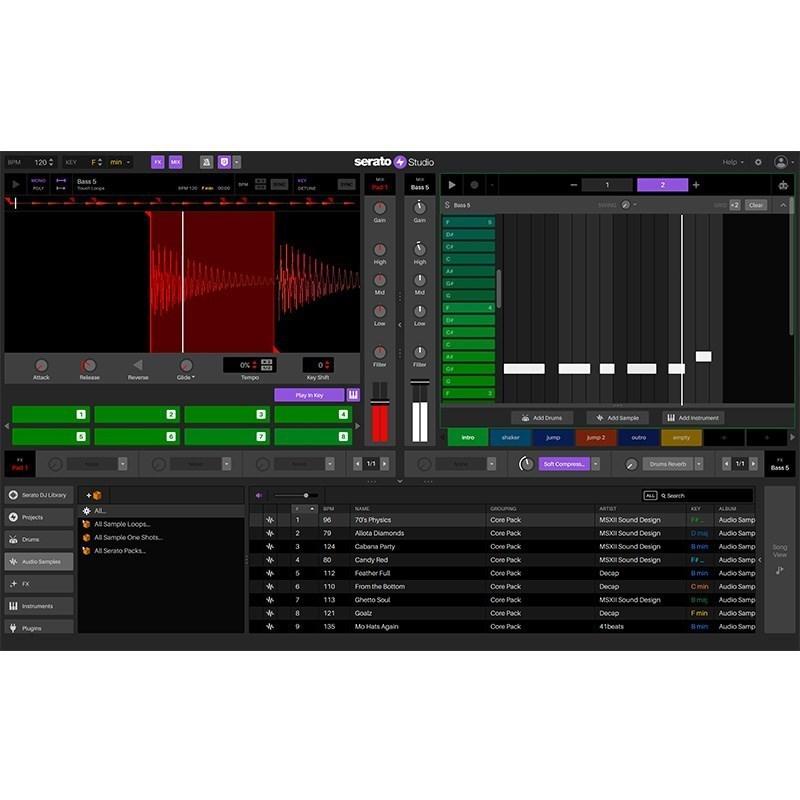Image resolution: width=800 pixels, height=800 pixels.
Task: Open the FX panel from the sidebar
Action: (x=35, y=583)
